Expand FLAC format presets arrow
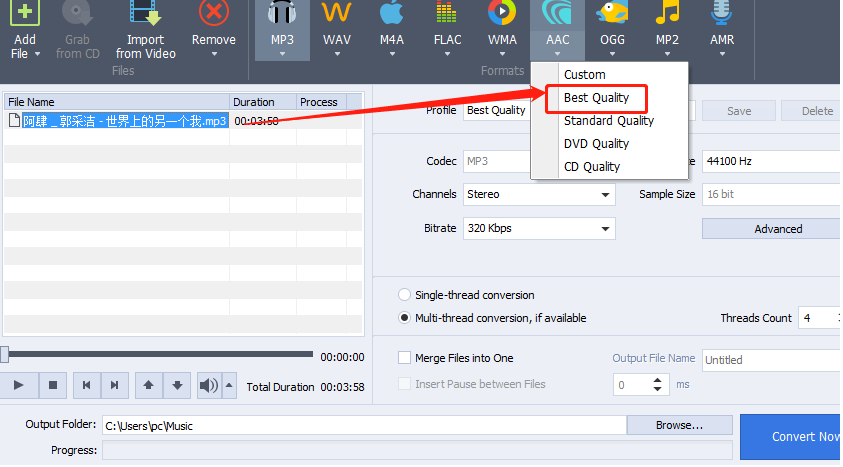Screen dimensions: 843x467 (447, 54)
